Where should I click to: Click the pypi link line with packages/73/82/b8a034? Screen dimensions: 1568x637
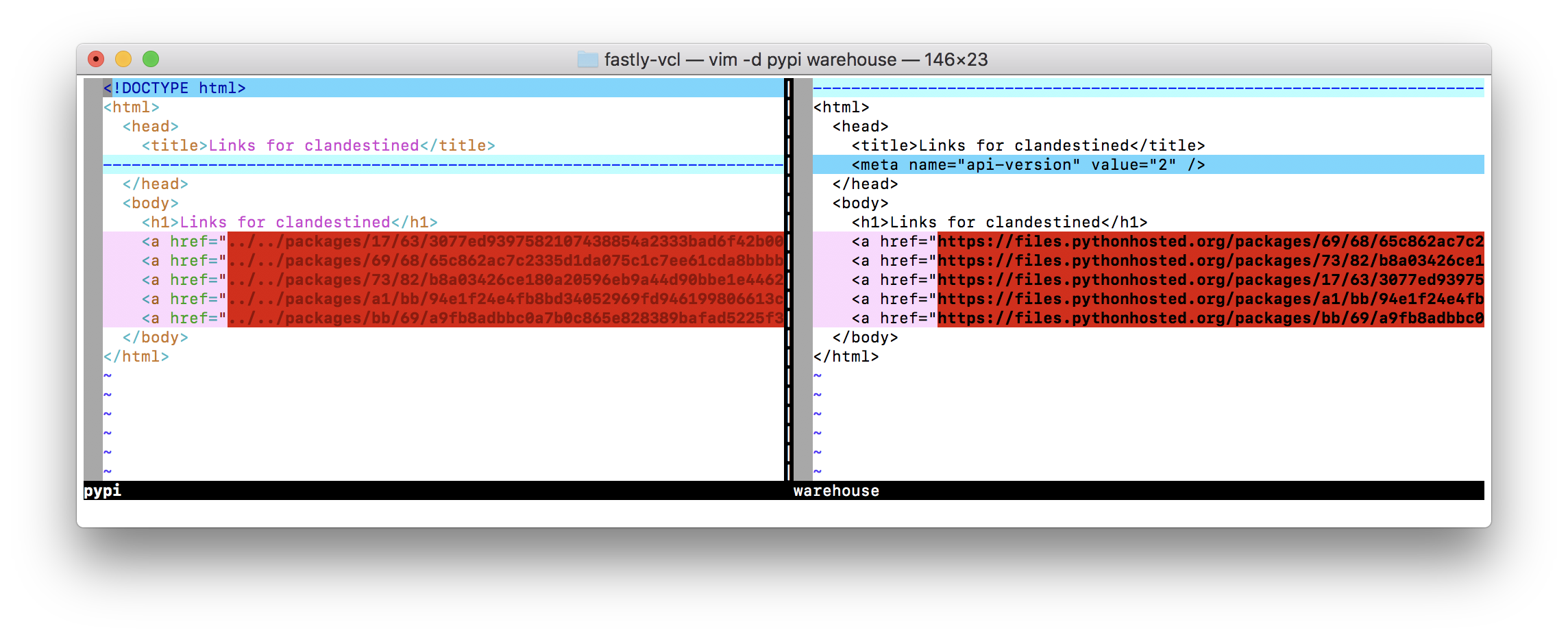click(443, 279)
